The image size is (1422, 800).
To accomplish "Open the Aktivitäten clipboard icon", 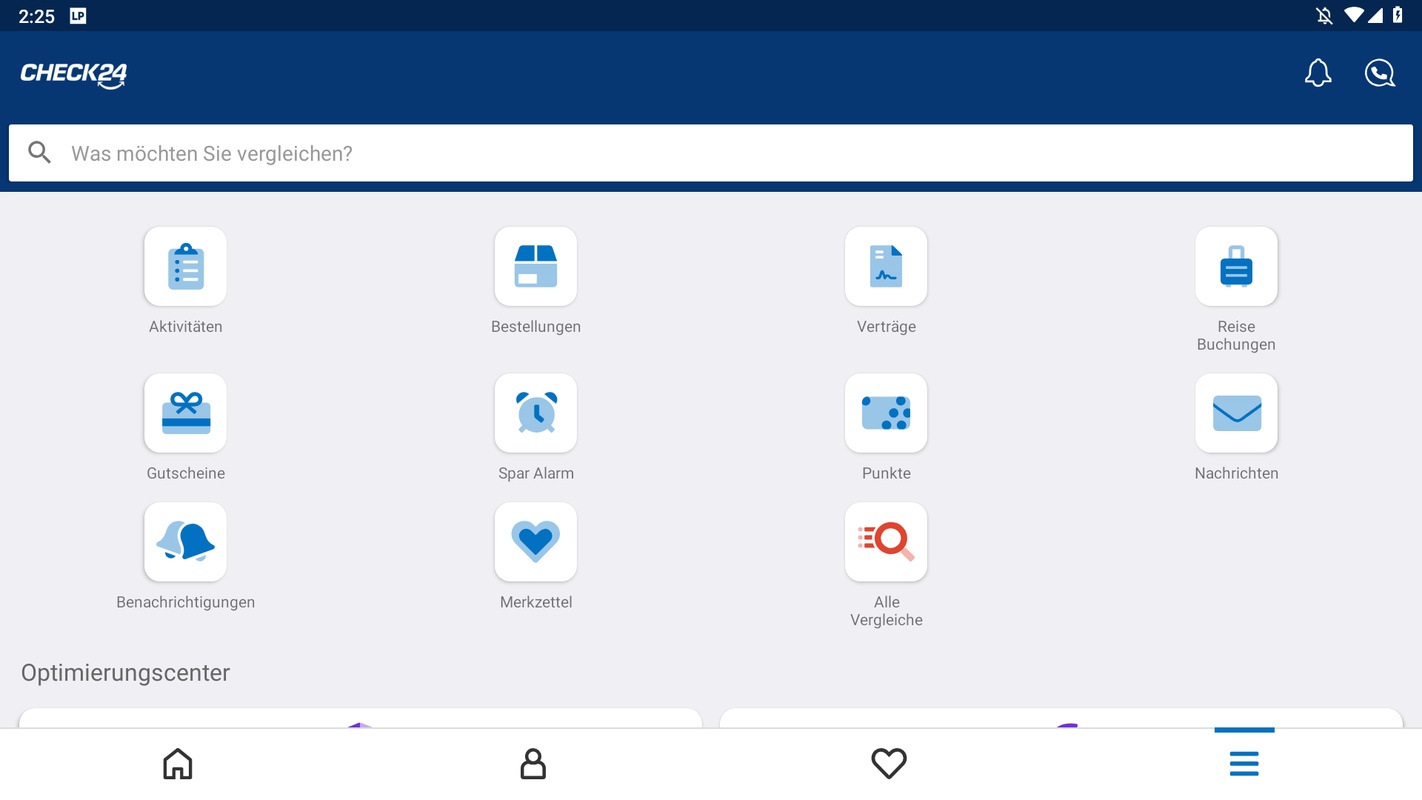I will point(185,266).
